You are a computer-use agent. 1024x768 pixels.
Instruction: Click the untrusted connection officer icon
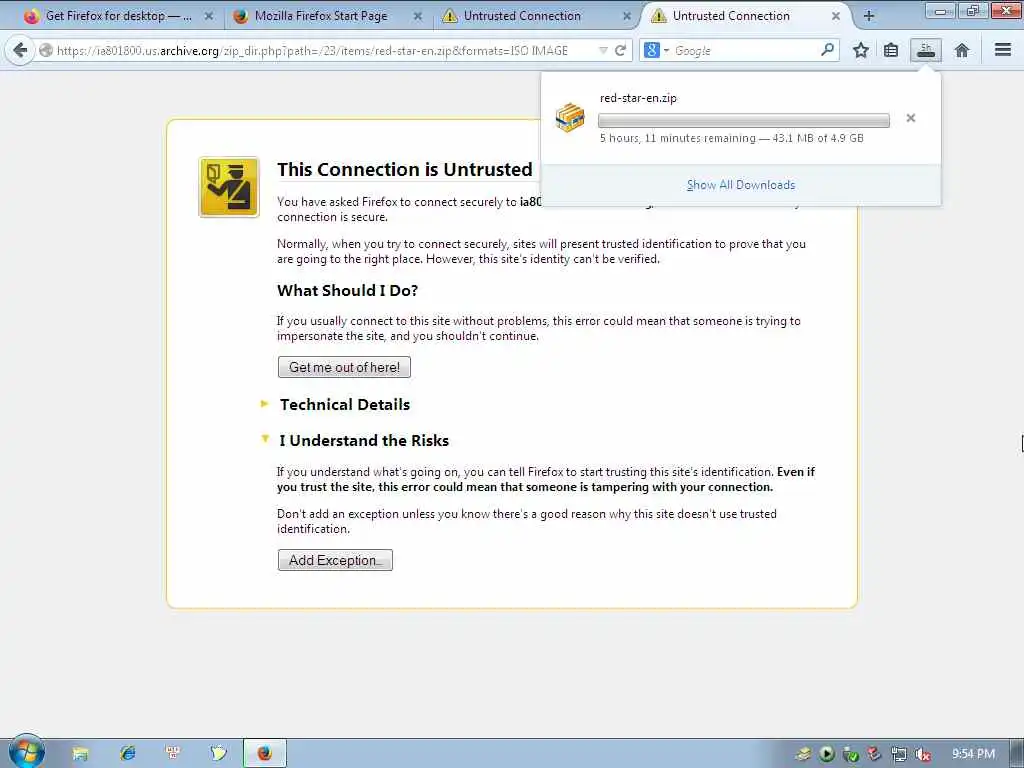229,187
